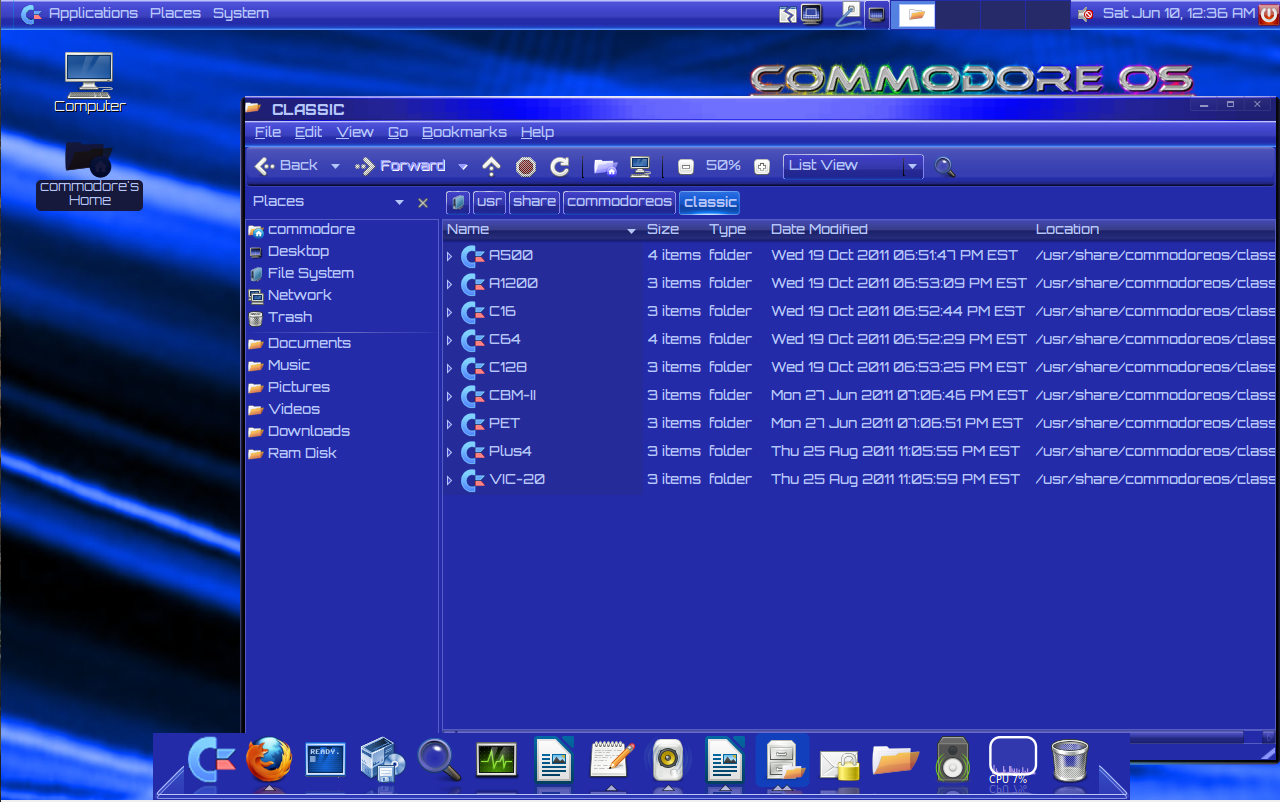Toggle the muted volume icon in panel
The image size is (1280, 802).
[1086, 13]
